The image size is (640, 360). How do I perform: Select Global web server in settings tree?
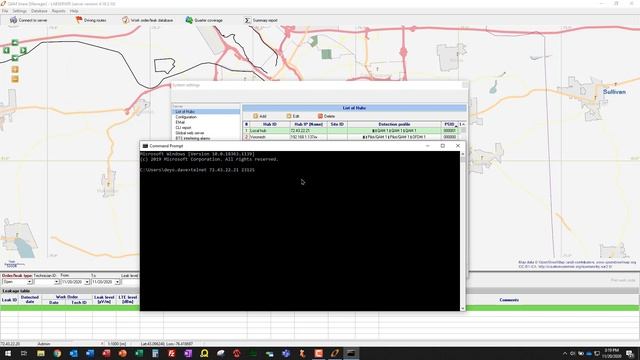(x=190, y=133)
